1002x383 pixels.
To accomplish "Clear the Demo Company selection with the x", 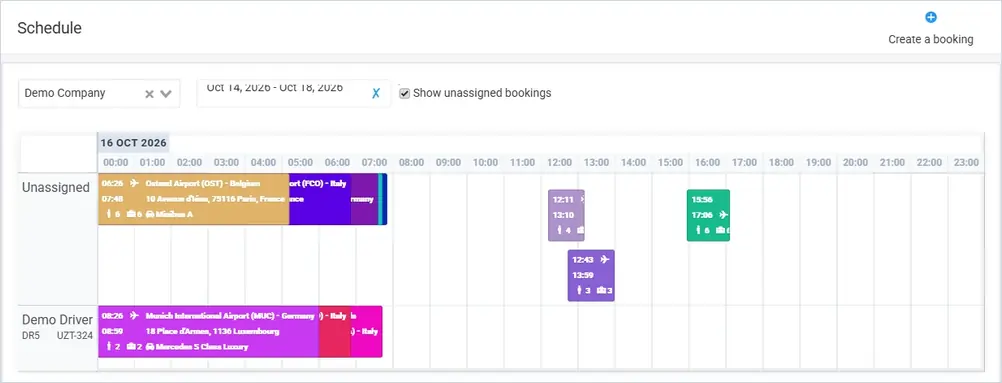I will (x=150, y=94).
